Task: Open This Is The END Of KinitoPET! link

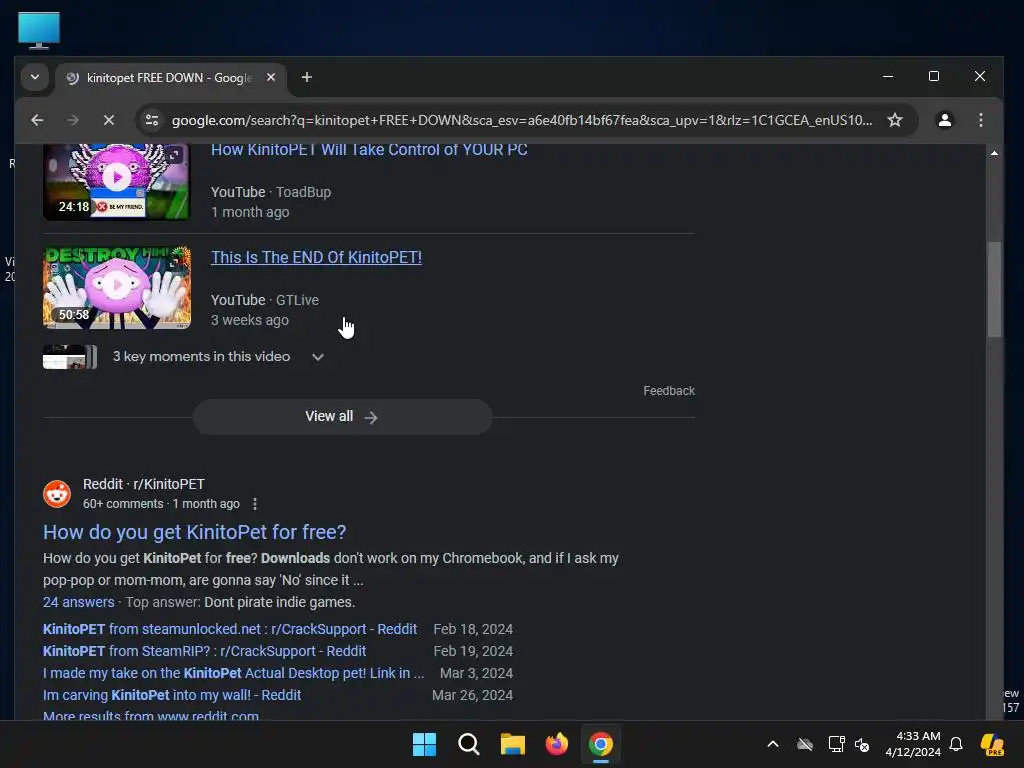Action: click(x=316, y=257)
